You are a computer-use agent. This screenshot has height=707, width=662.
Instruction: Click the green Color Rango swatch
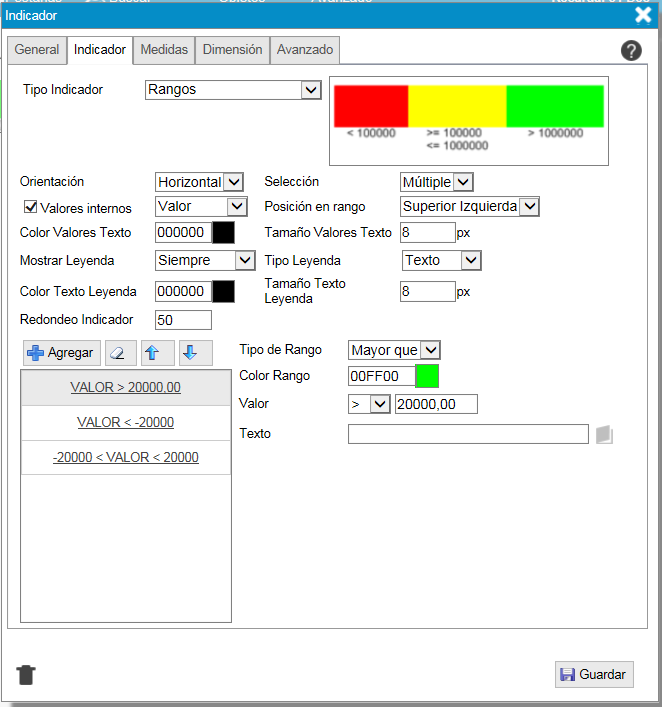pyautogui.click(x=427, y=377)
